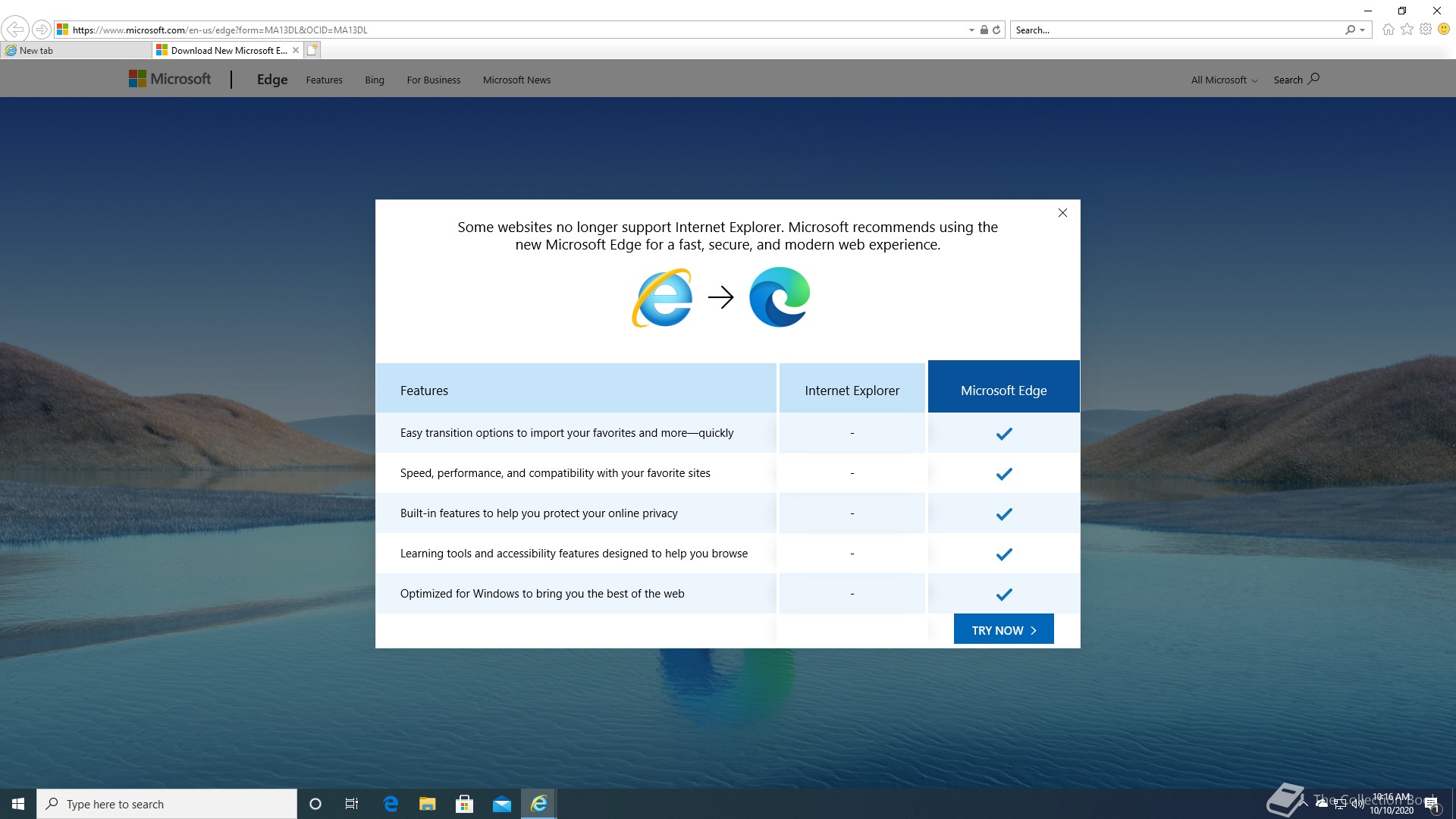Open IE tools gear icon

[x=1426, y=30]
